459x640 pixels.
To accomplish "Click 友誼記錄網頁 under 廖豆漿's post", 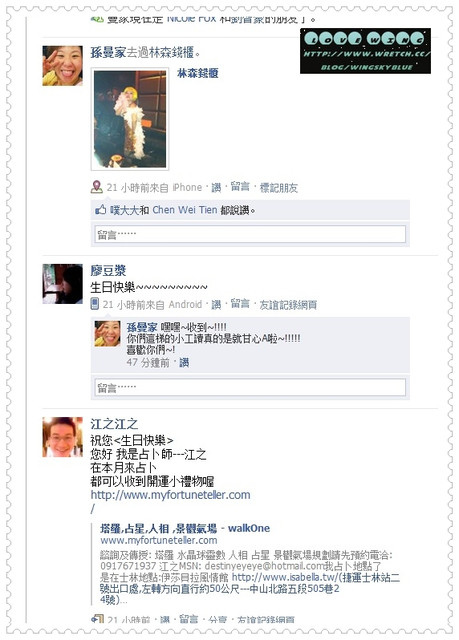I will (x=288, y=304).
